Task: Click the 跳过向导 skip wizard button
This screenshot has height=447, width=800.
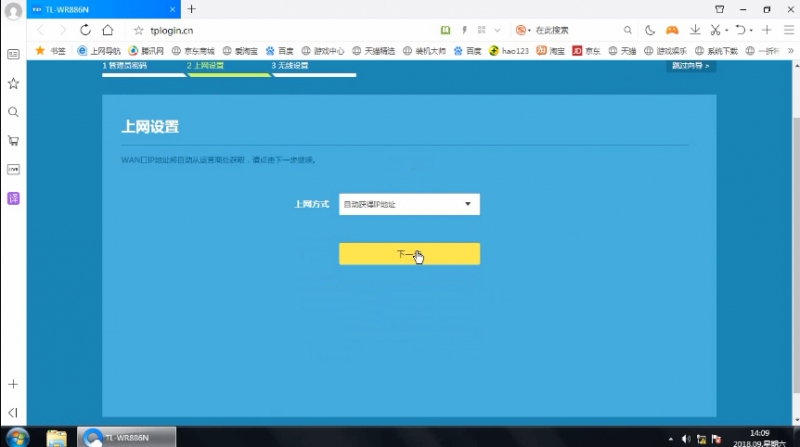Action: (x=691, y=66)
